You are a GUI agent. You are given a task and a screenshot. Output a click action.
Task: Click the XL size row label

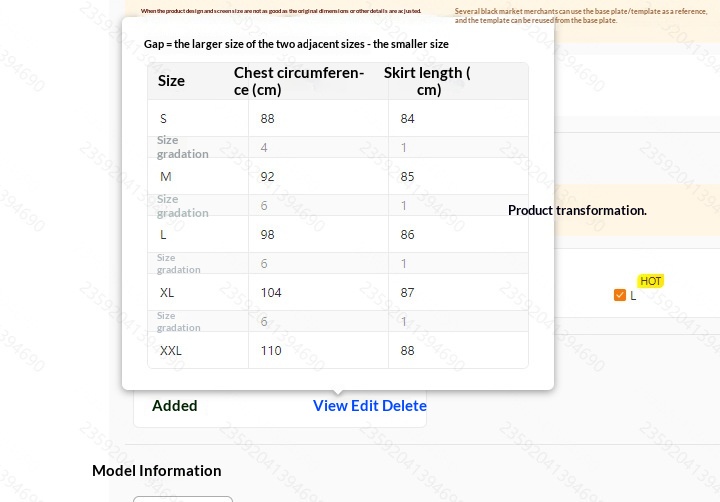click(x=167, y=293)
